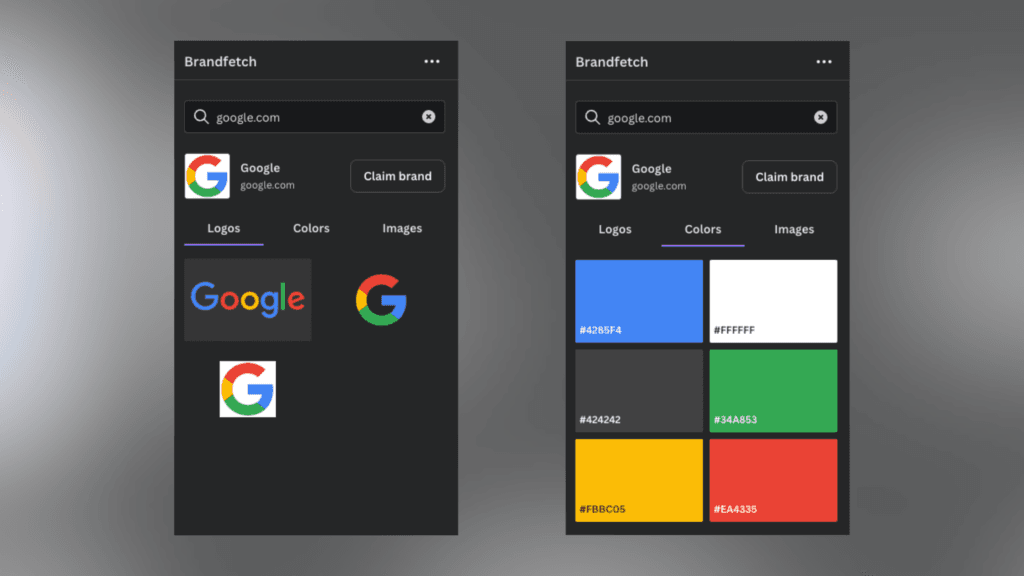Click the google.com domain text under Google, right panel

click(659, 186)
